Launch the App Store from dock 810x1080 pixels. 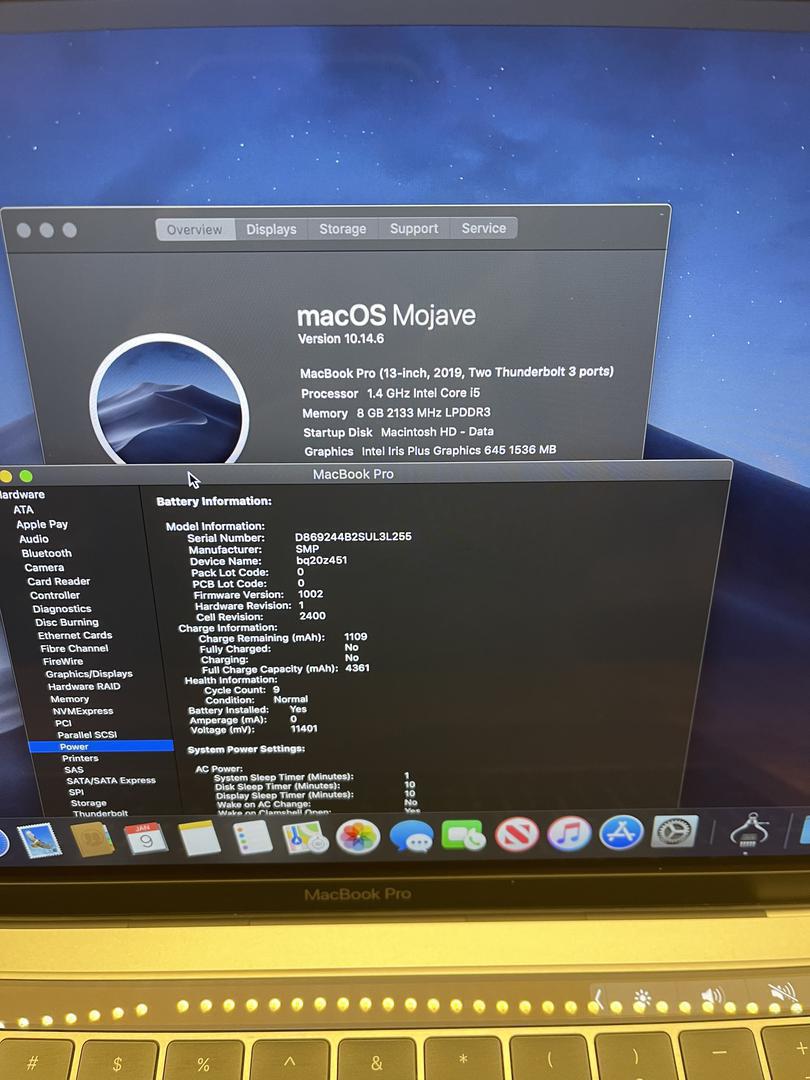(621, 832)
